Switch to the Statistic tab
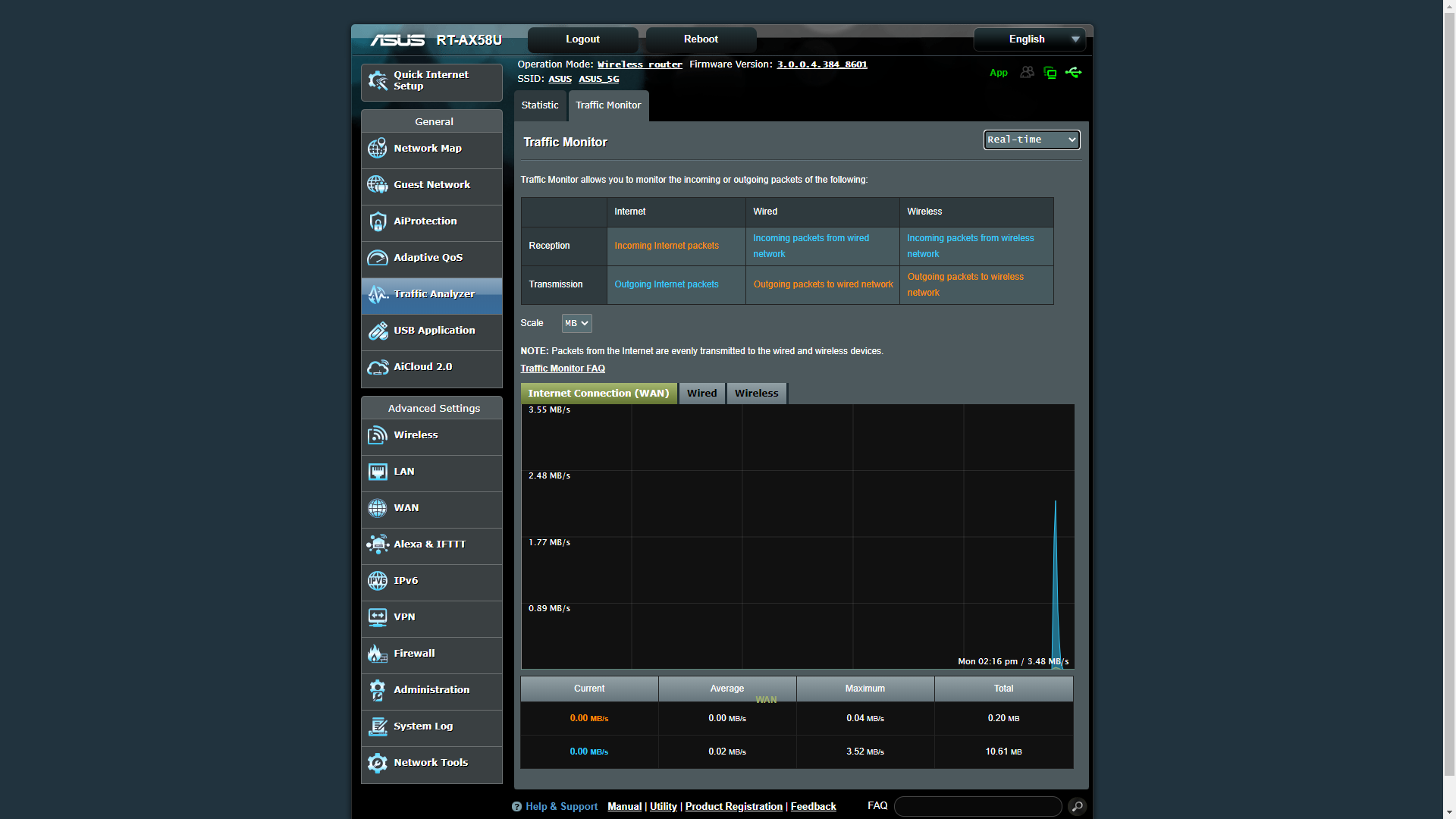The height and width of the screenshot is (819, 1456). (x=540, y=105)
